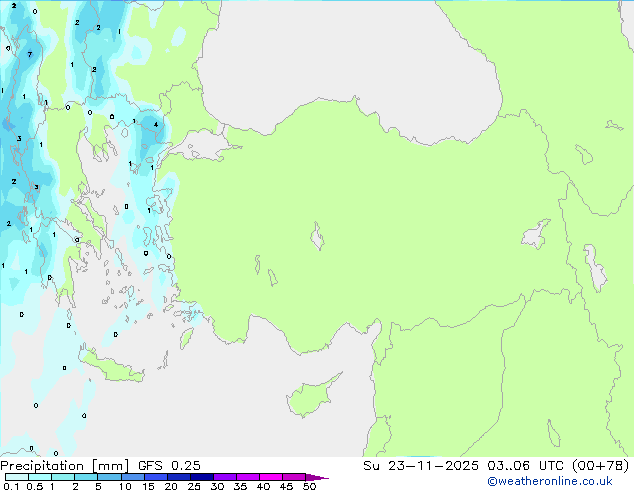Viewport: 634px width, 490px height.
Task: Click the legend swatch between 10 and 15
Action: coord(132,477)
